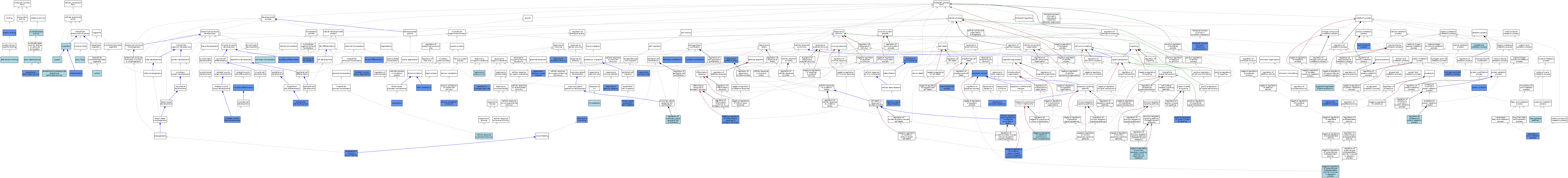Select the 'vasculature development' node

[x=180, y=87]
